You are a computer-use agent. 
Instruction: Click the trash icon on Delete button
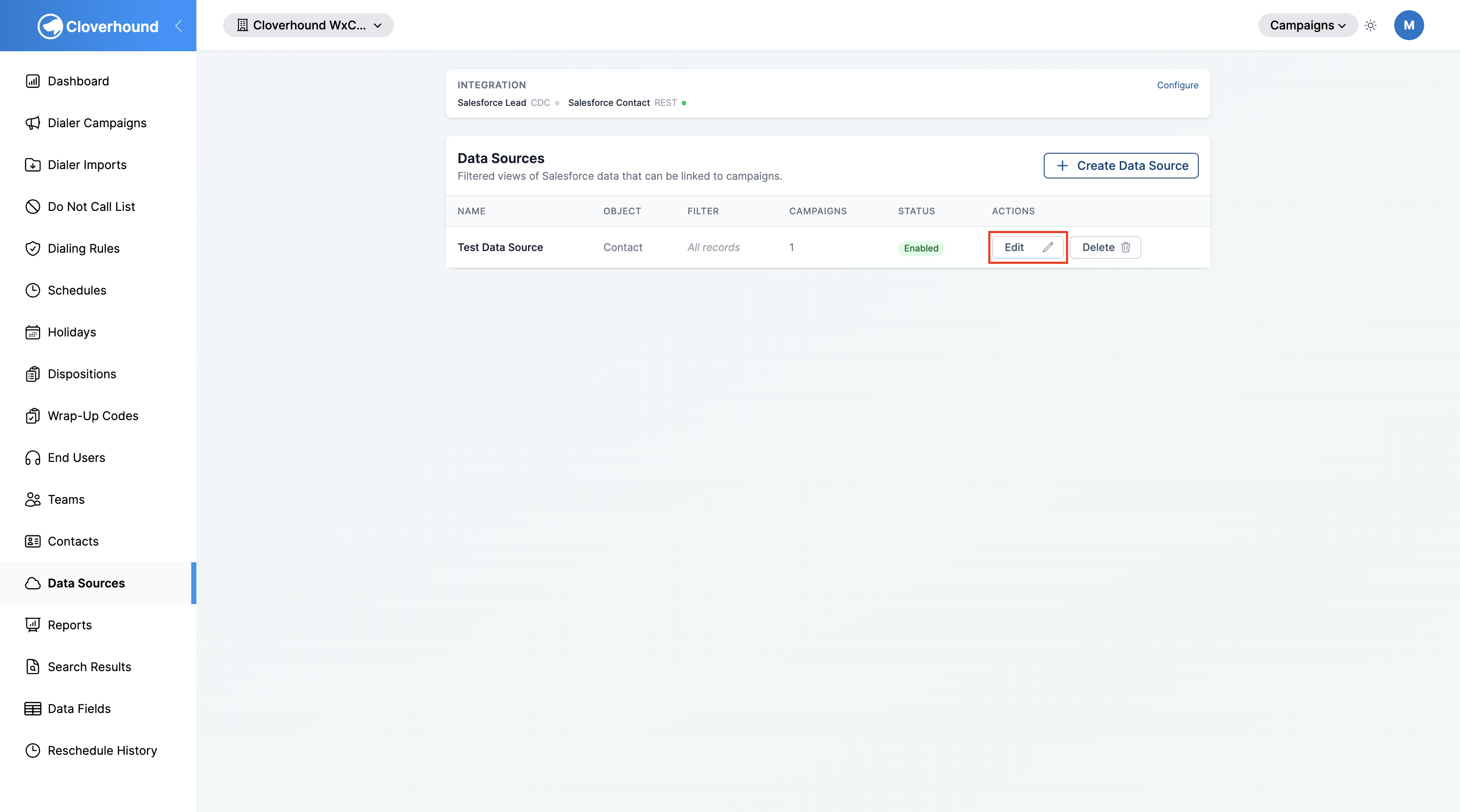1126,247
